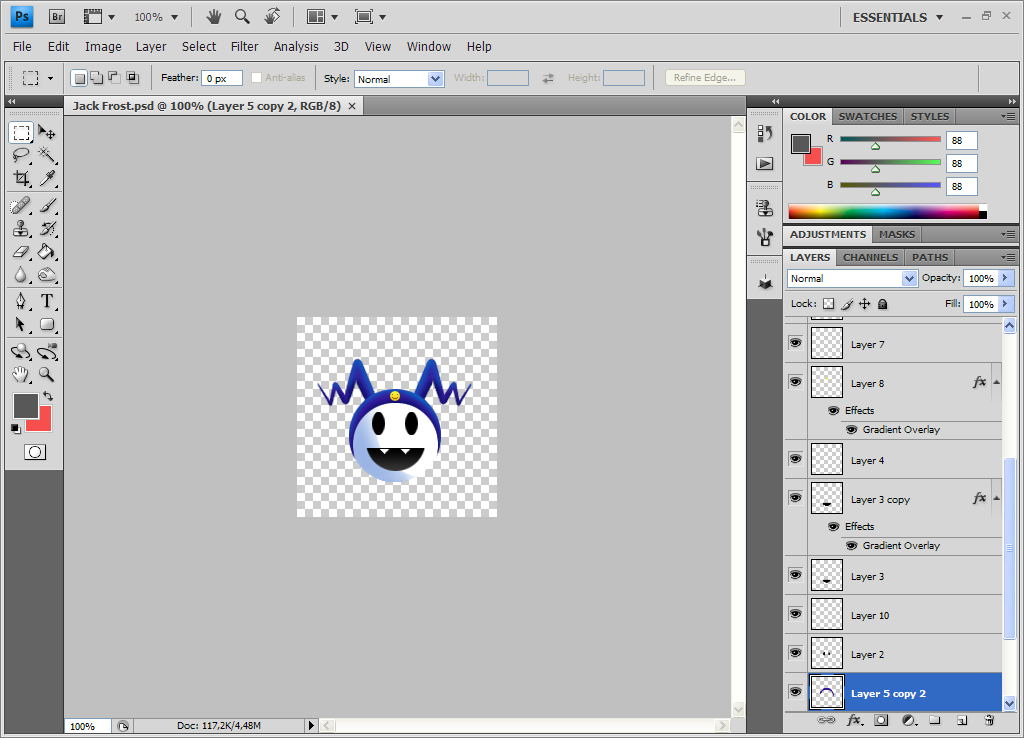Screen dimensions: 1024x738
Task: Switch to the Masks tab
Action: [897, 234]
